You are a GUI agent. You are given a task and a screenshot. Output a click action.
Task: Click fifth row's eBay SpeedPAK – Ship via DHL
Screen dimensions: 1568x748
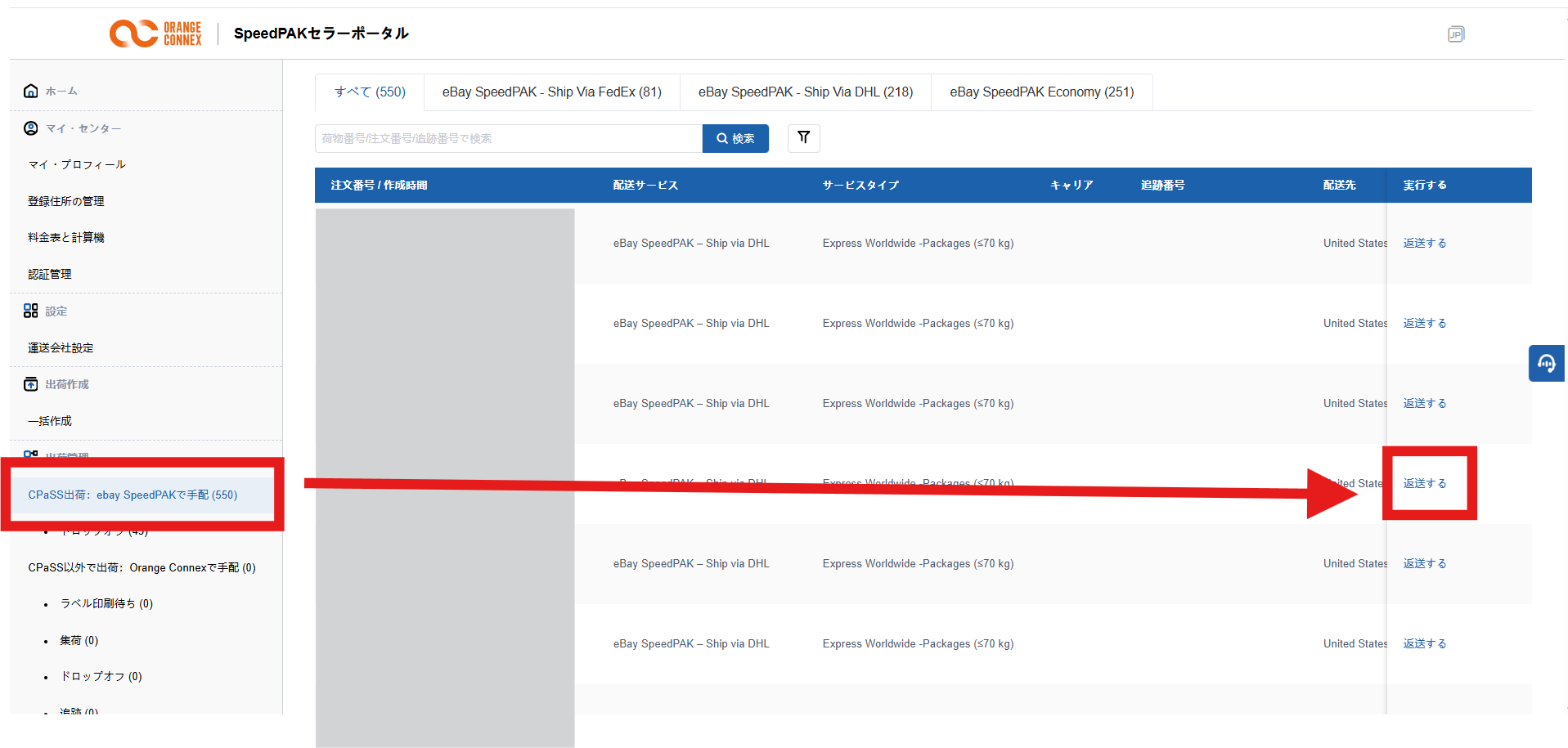coord(691,563)
